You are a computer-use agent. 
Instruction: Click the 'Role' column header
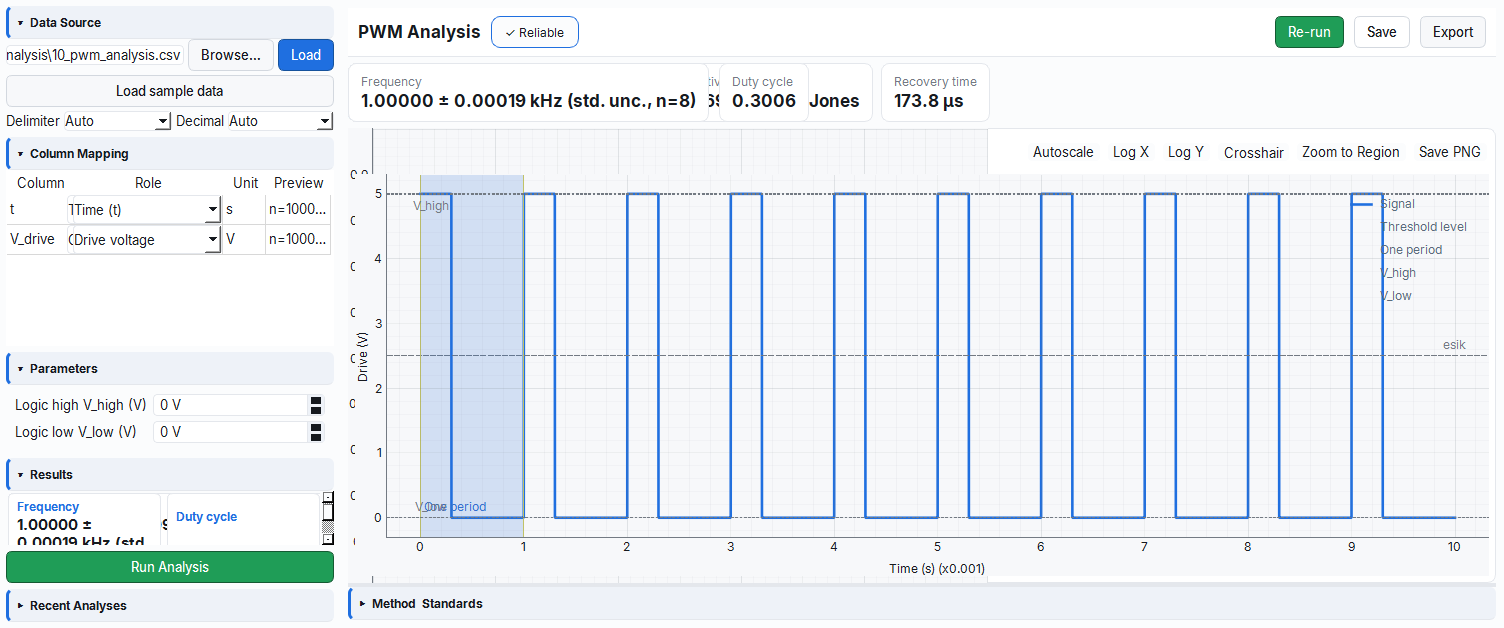[x=148, y=183]
